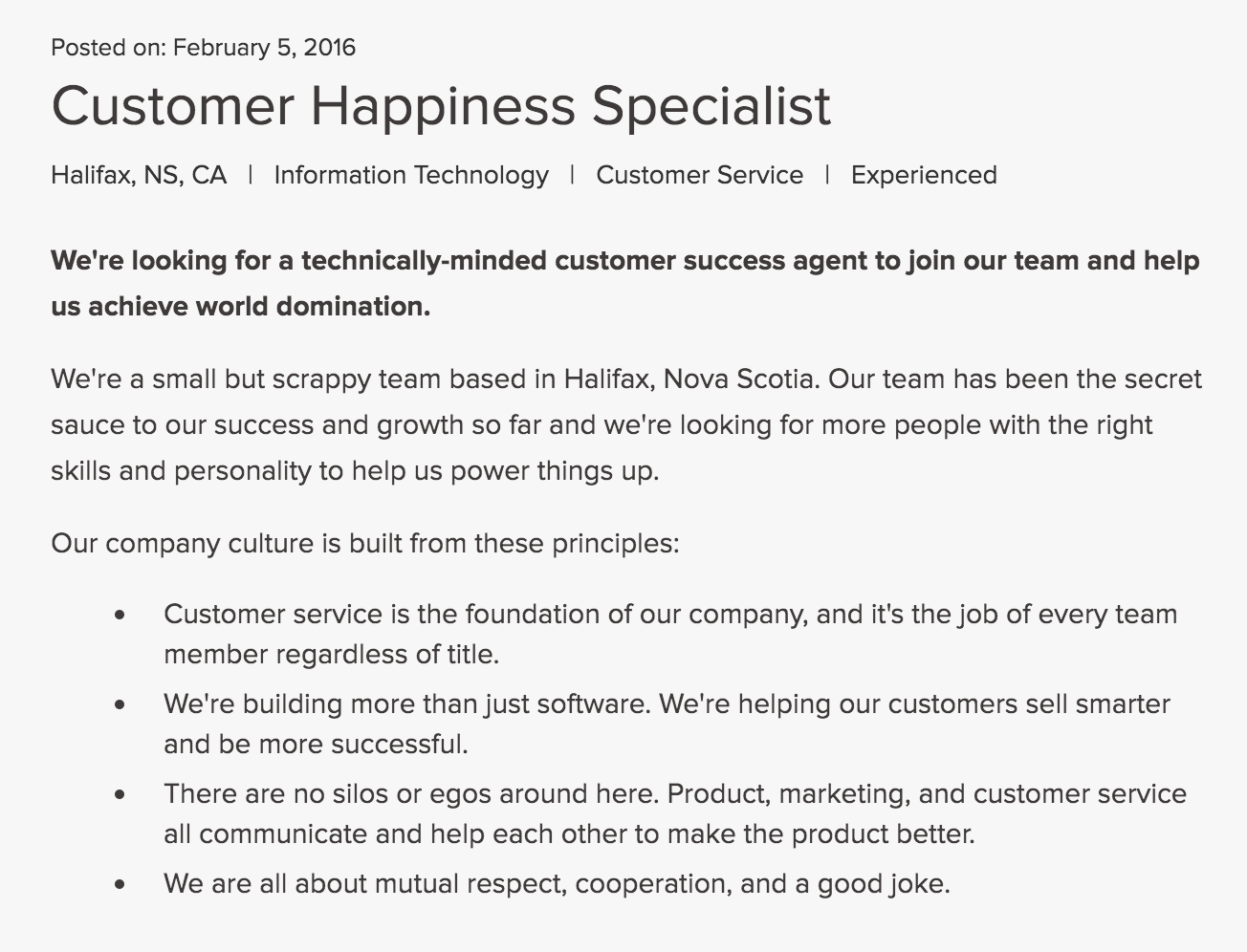Click the first bullet about customer service foundation
1247x952 pixels.
click(670, 634)
